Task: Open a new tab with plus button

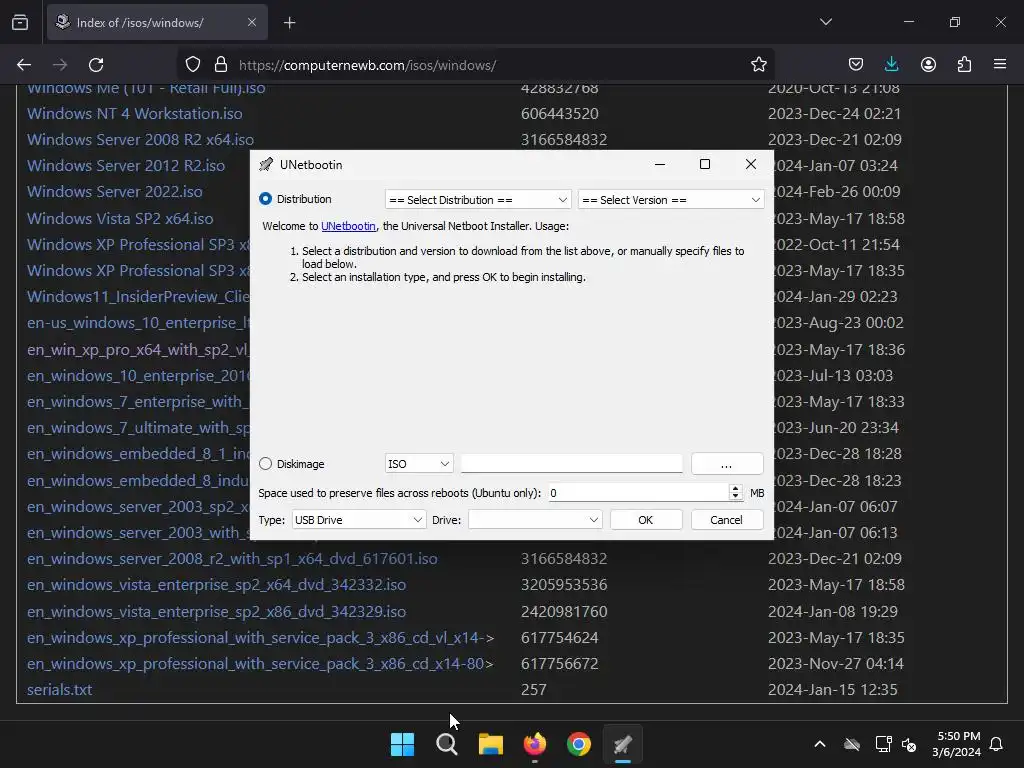Action: pyautogui.click(x=289, y=23)
